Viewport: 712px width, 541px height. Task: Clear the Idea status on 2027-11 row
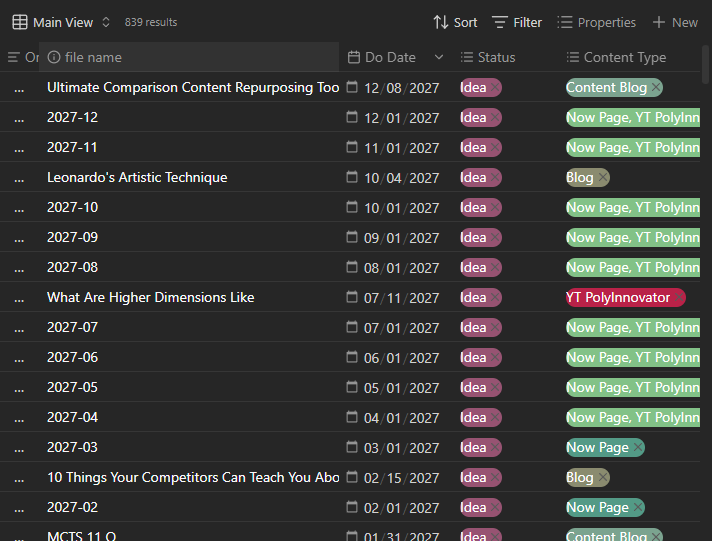point(494,148)
